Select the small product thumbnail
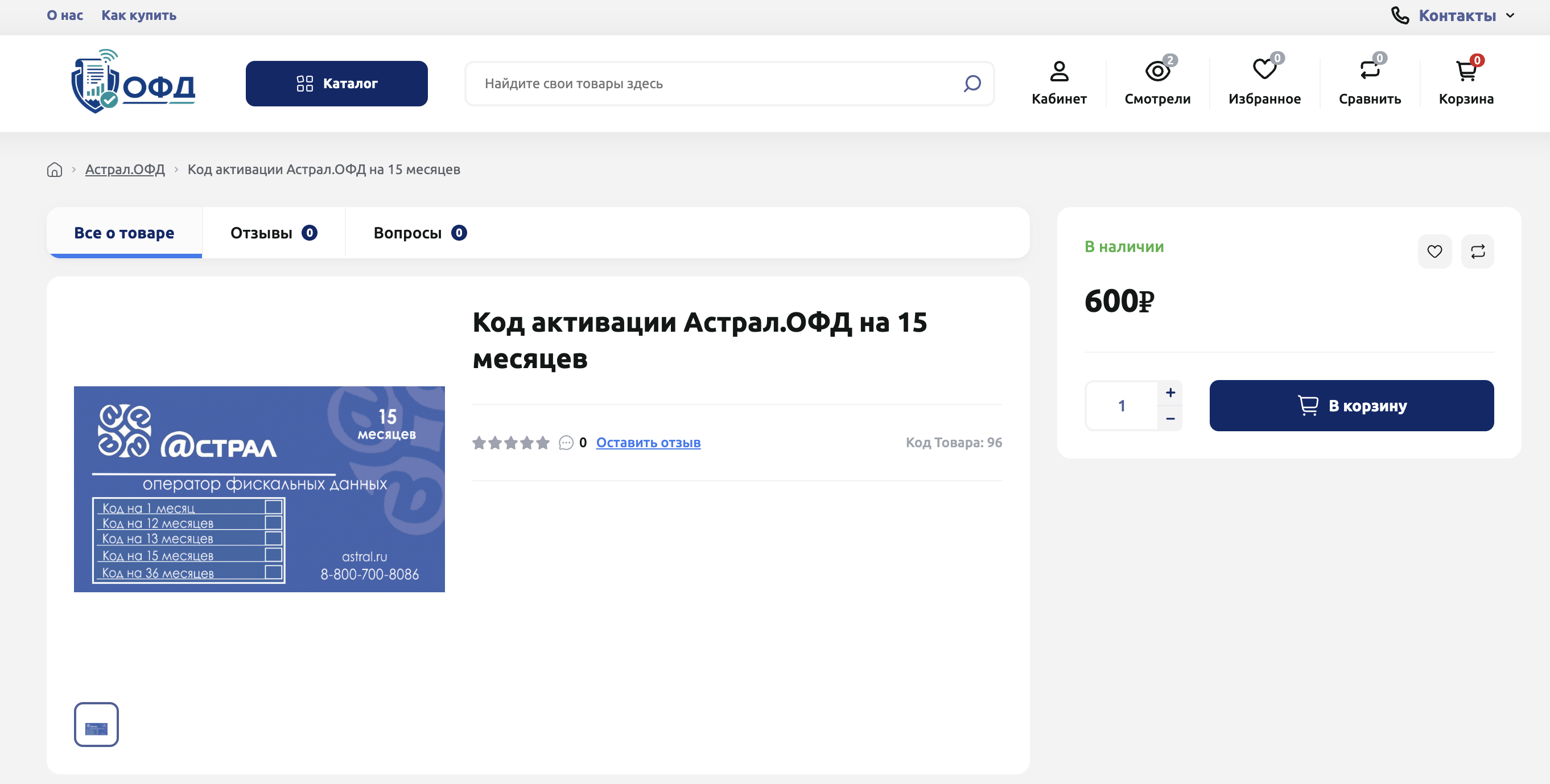The width and height of the screenshot is (1550, 784). click(x=96, y=725)
